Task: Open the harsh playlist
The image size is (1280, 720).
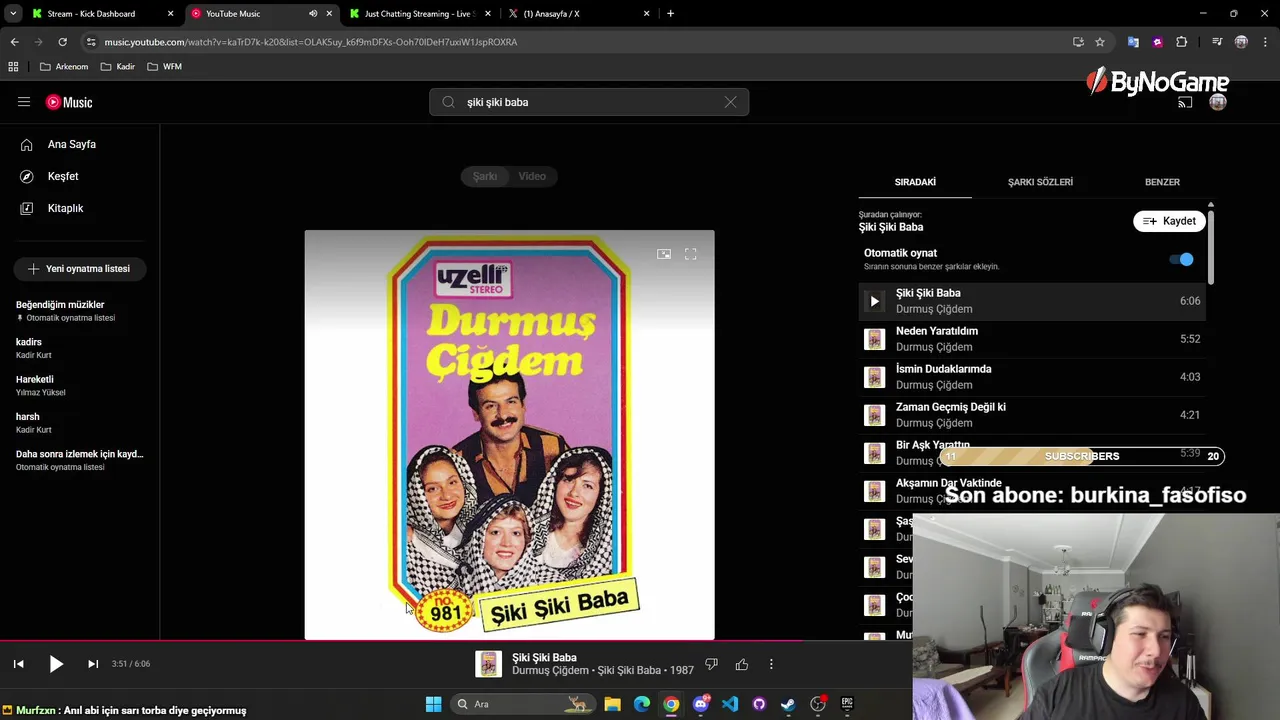Action: click(80, 422)
